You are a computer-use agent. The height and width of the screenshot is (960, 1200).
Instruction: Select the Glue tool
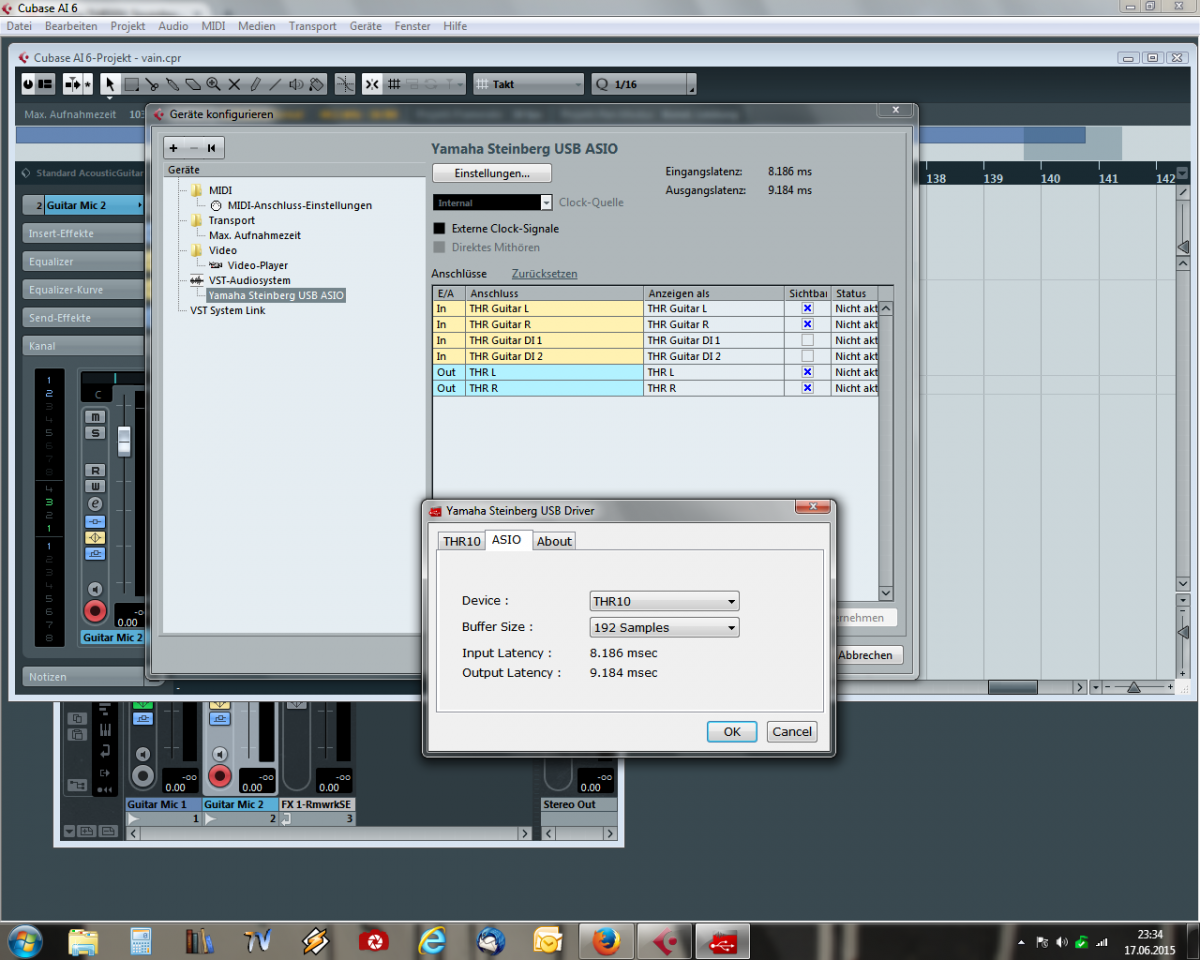click(x=173, y=84)
